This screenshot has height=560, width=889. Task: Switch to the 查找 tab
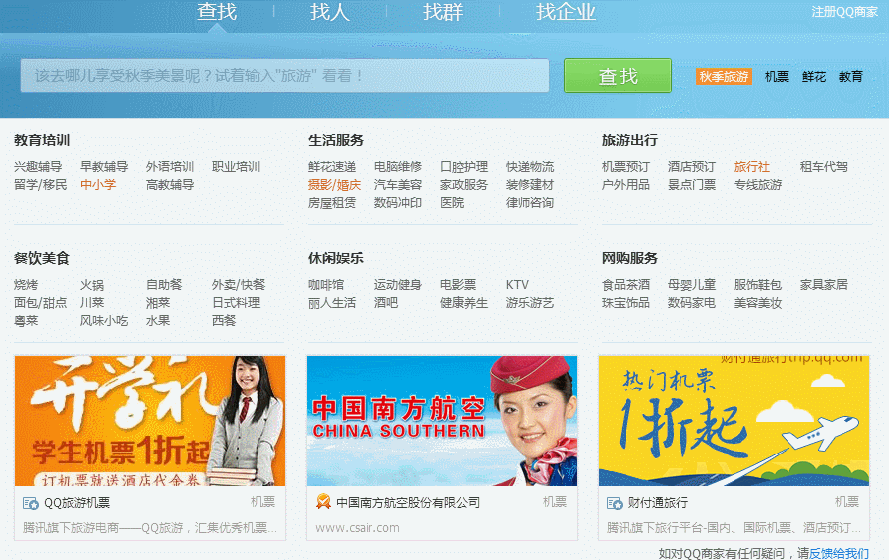pyautogui.click(x=217, y=12)
